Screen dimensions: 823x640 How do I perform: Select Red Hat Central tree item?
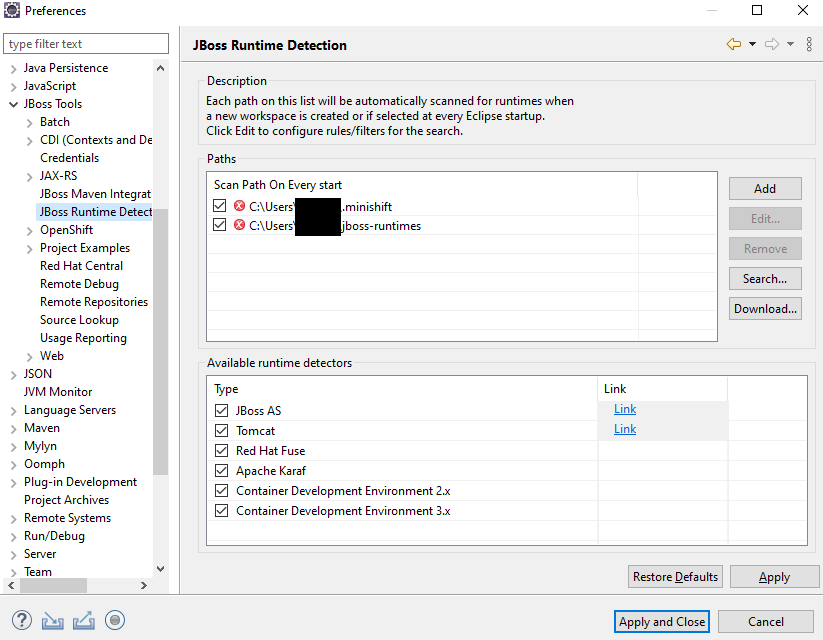(81, 266)
